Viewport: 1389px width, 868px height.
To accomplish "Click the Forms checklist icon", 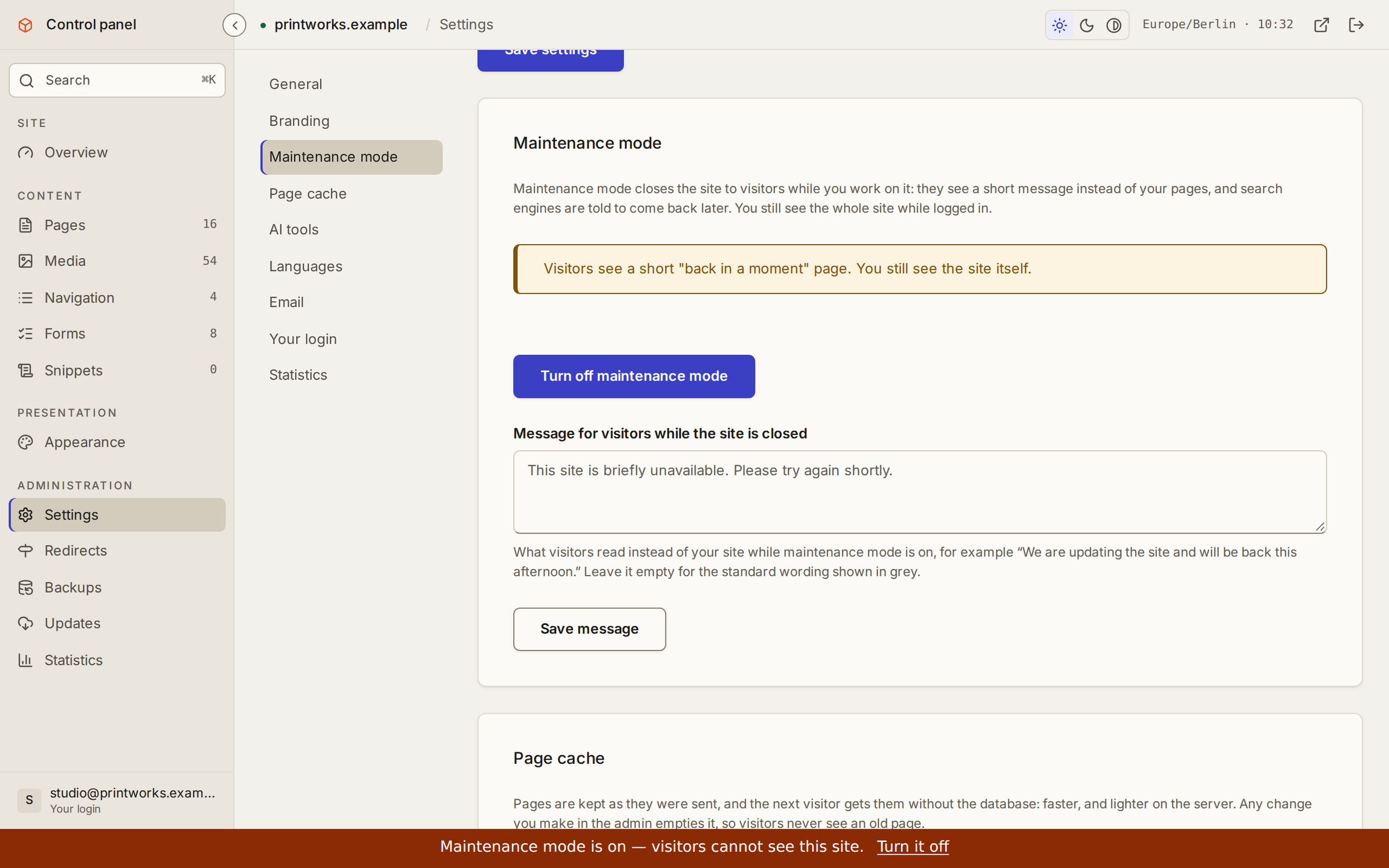I will click(25, 334).
